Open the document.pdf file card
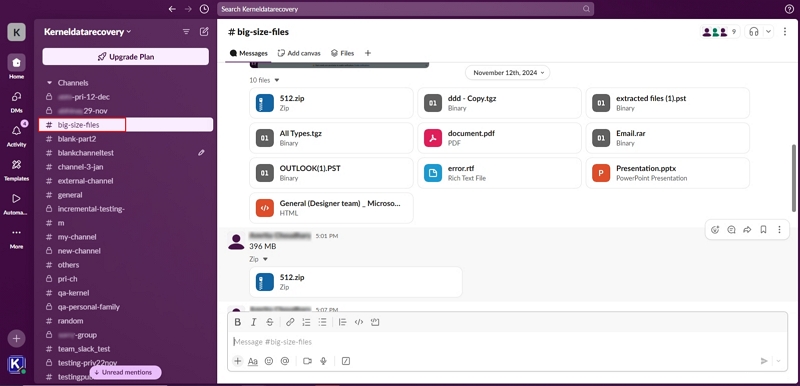This screenshot has height=386, width=800. [499, 138]
